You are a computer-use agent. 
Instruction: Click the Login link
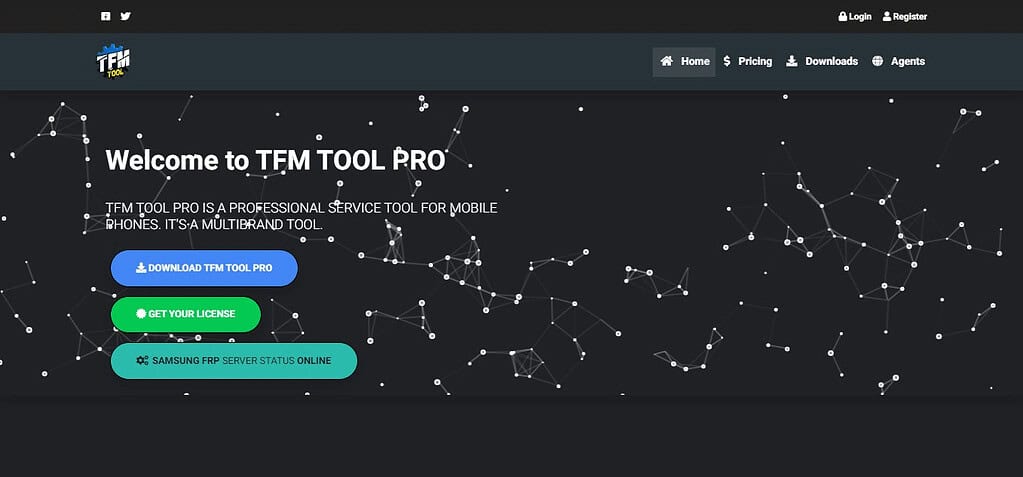(855, 16)
